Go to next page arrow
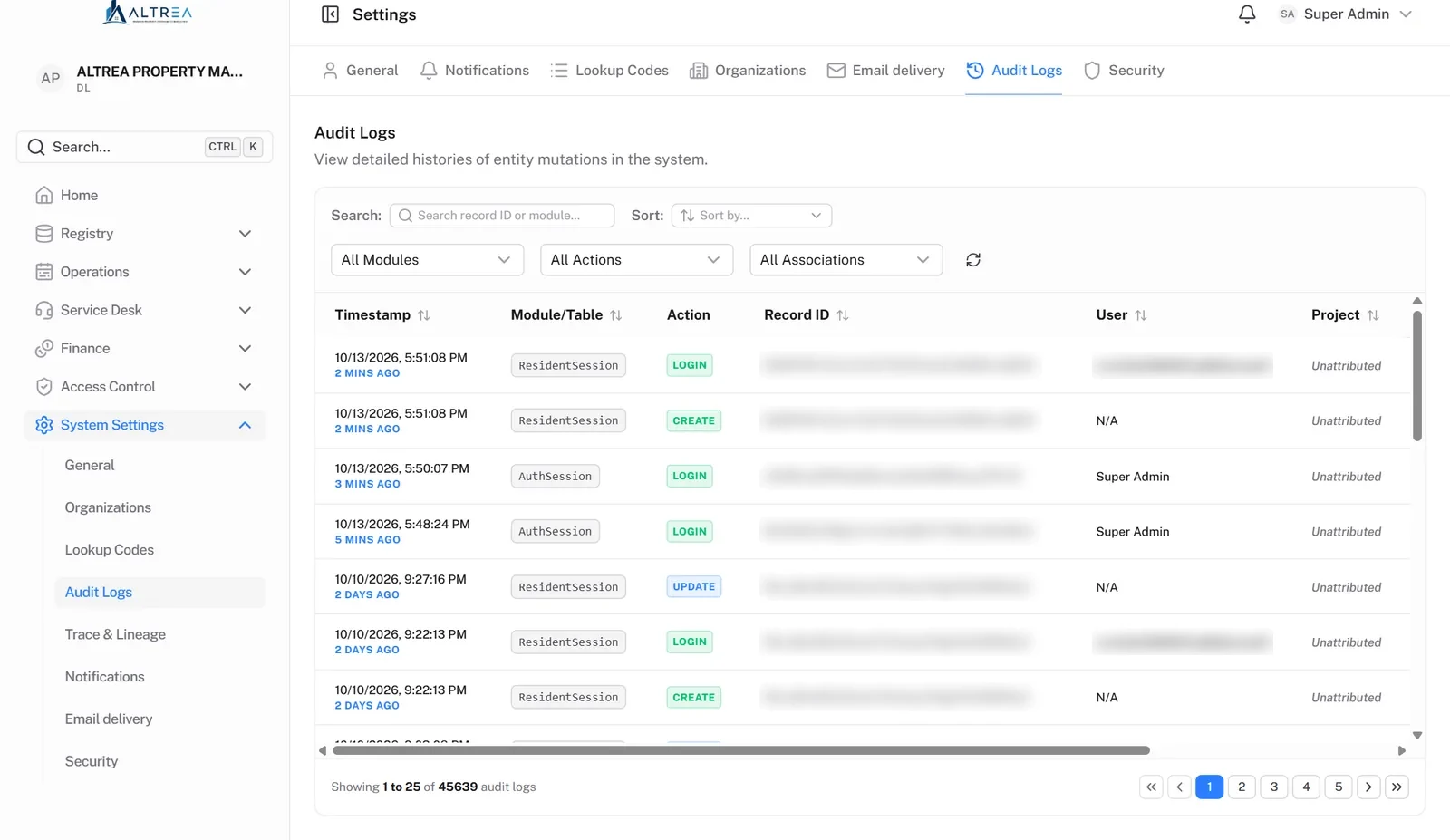This screenshot has height=840, width=1450. [1368, 787]
